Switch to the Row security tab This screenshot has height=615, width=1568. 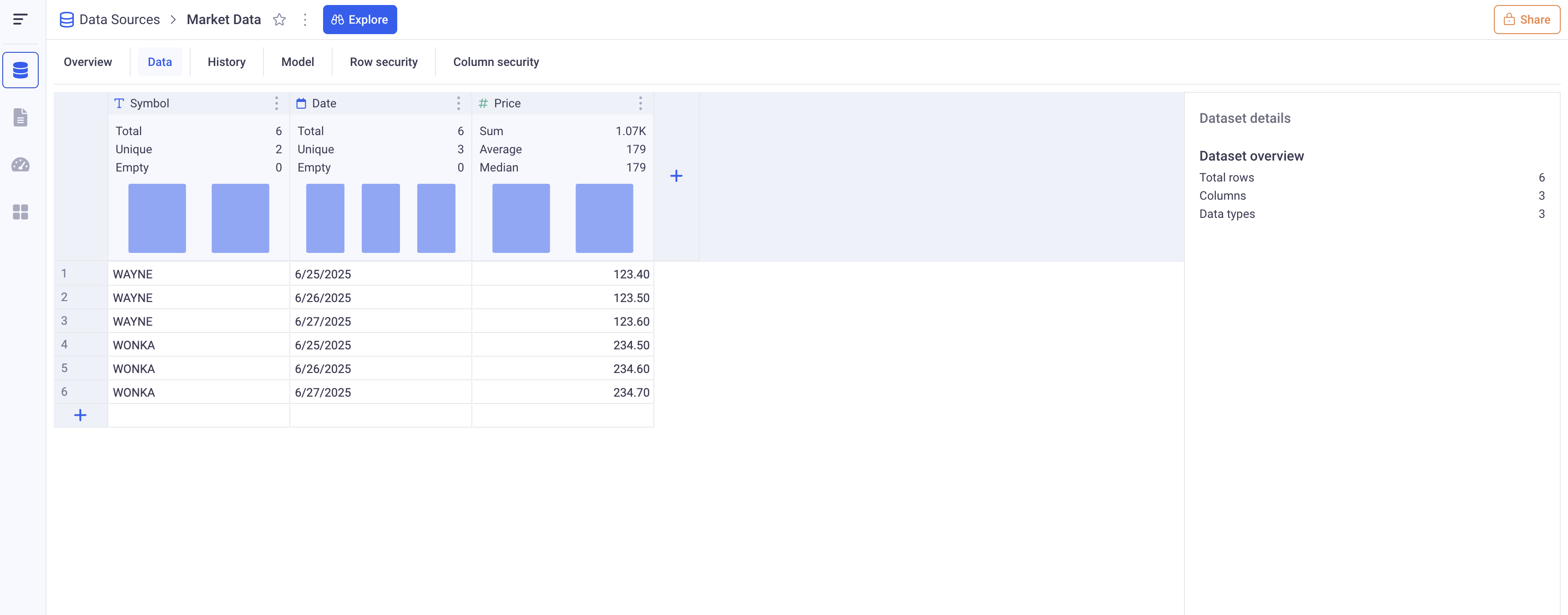pos(384,62)
